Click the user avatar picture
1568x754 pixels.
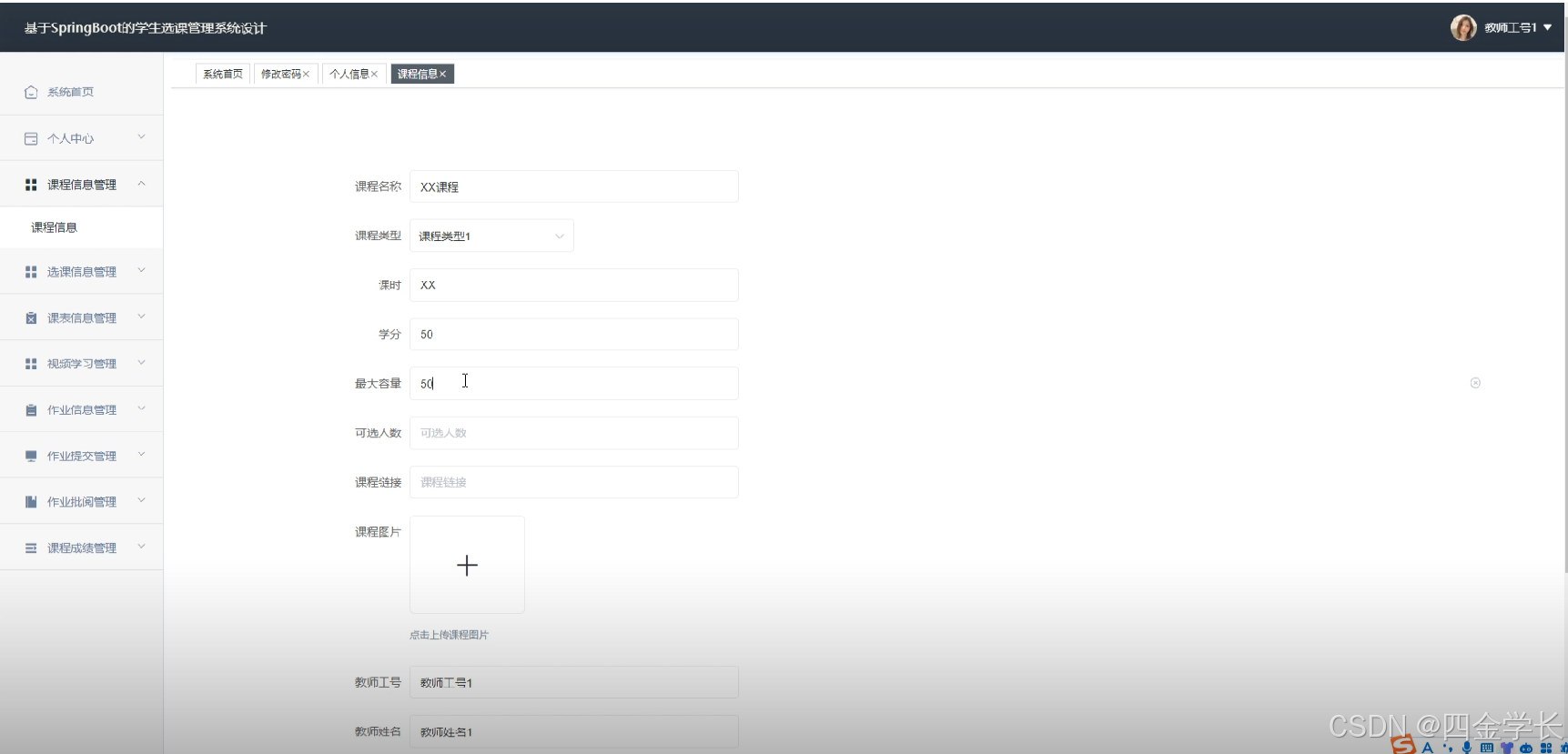point(1463,27)
